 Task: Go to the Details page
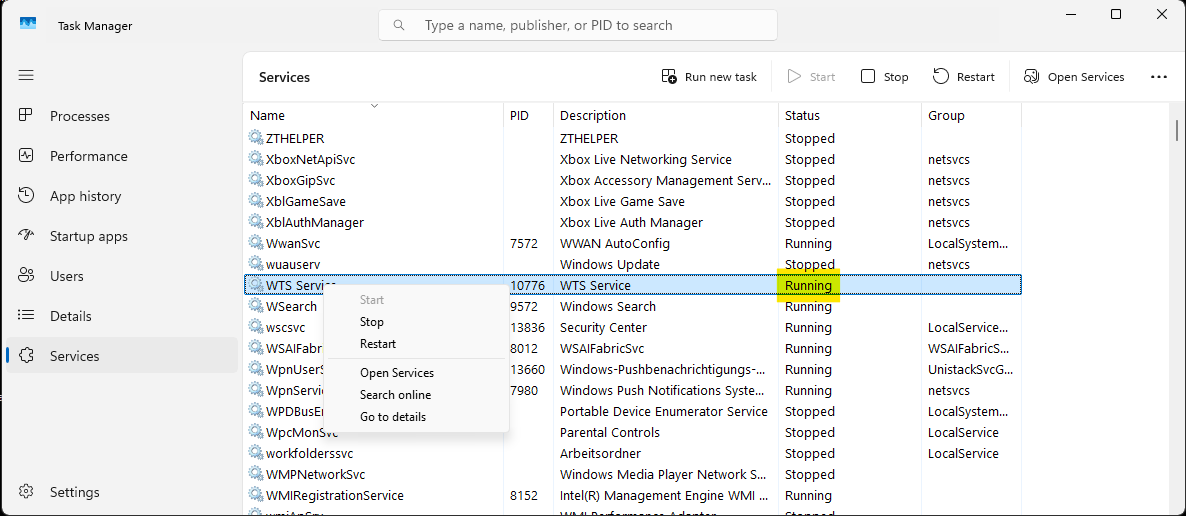(x=70, y=316)
